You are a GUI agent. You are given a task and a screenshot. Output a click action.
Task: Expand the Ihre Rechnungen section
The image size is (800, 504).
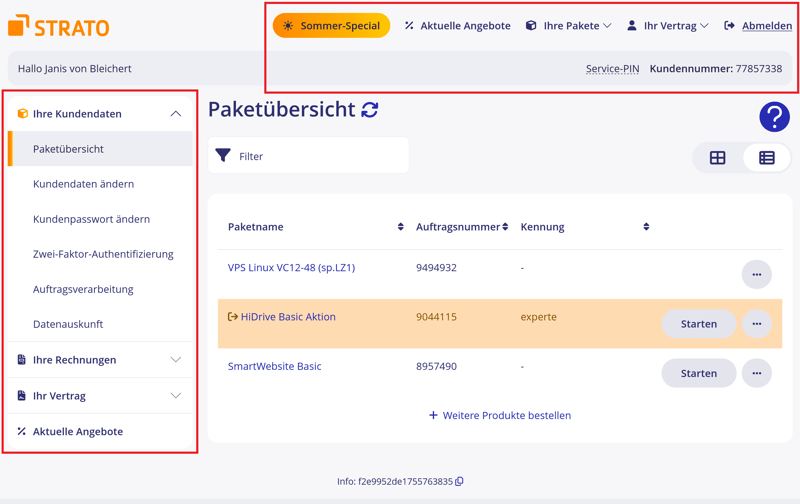point(175,360)
